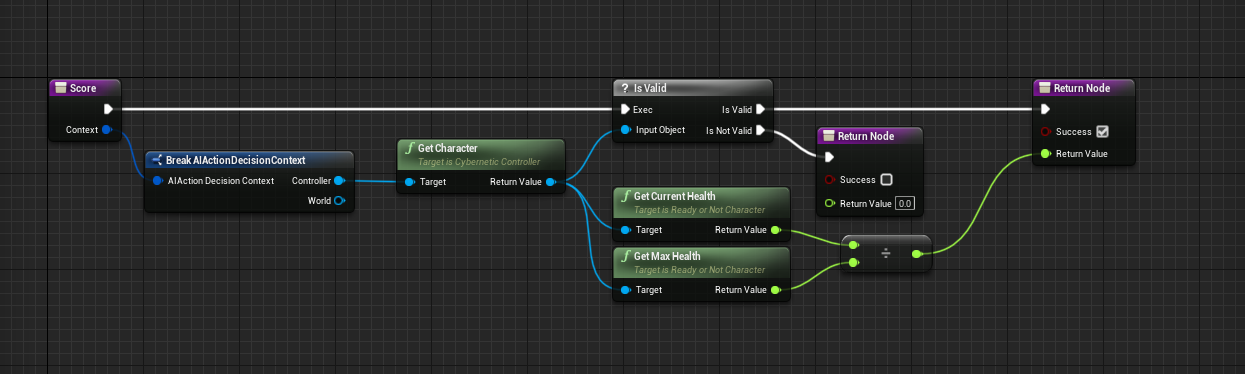Click the divide node top input pin
1245x374 pixels.
(x=853, y=244)
